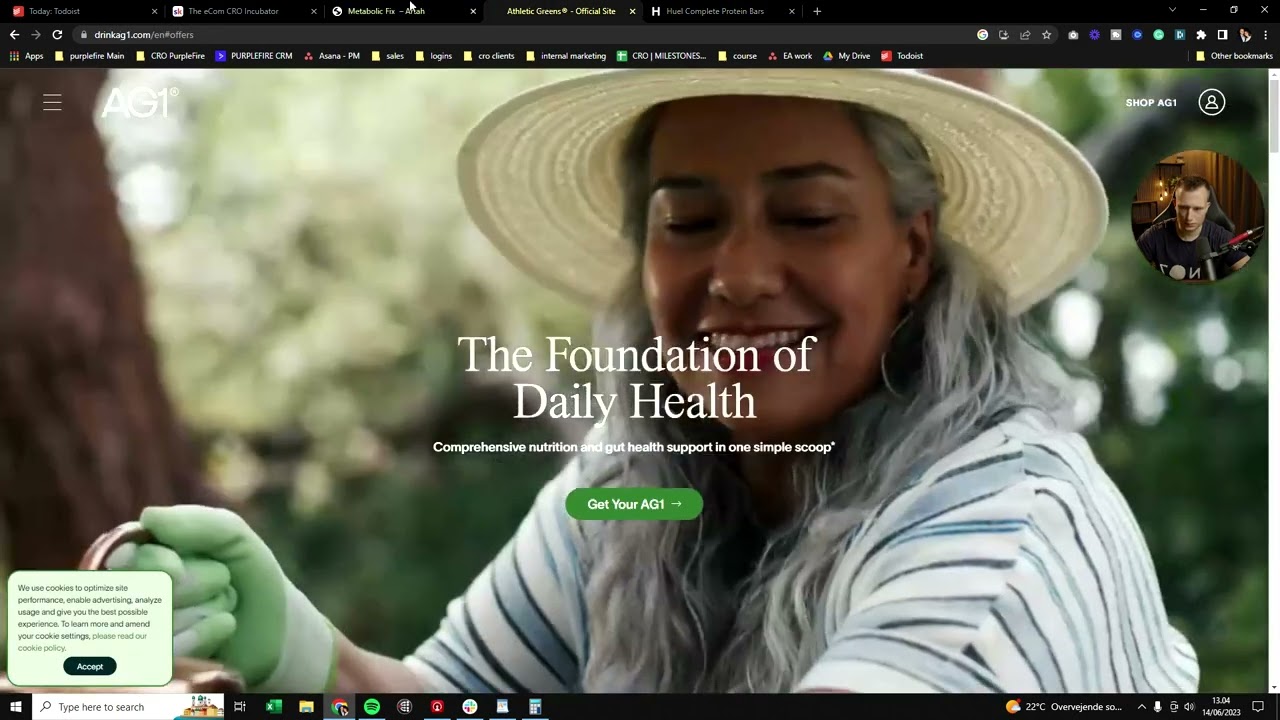
Task: Accept the cookie notice
Action: 90,666
